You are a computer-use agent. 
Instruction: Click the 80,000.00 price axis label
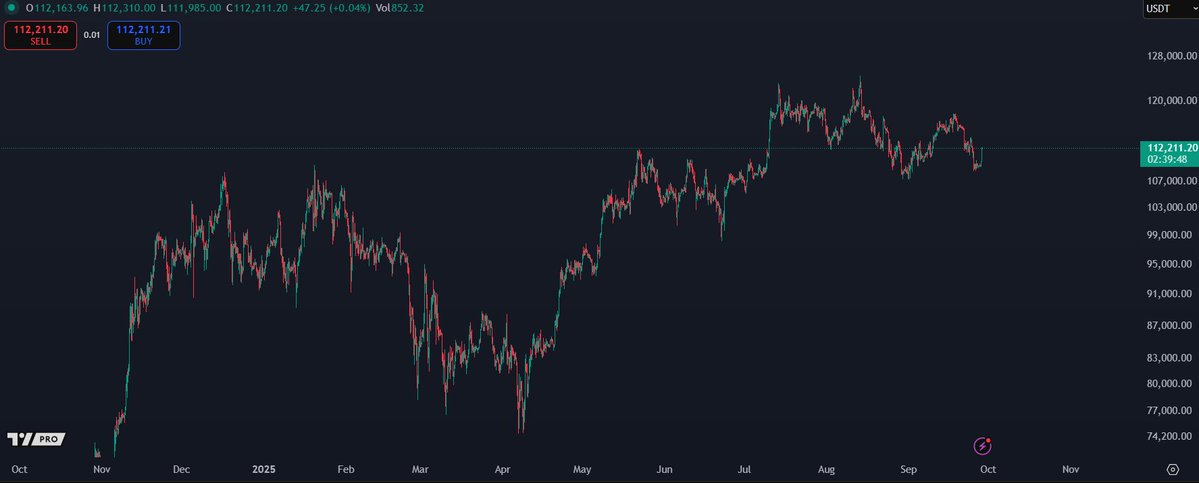(1171, 384)
